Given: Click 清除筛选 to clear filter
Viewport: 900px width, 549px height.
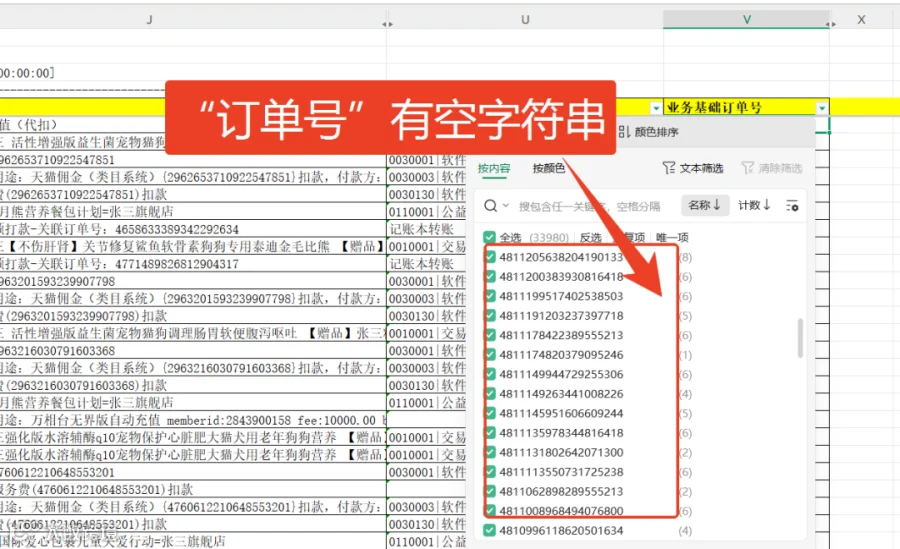Looking at the screenshot, I should (772, 168).
